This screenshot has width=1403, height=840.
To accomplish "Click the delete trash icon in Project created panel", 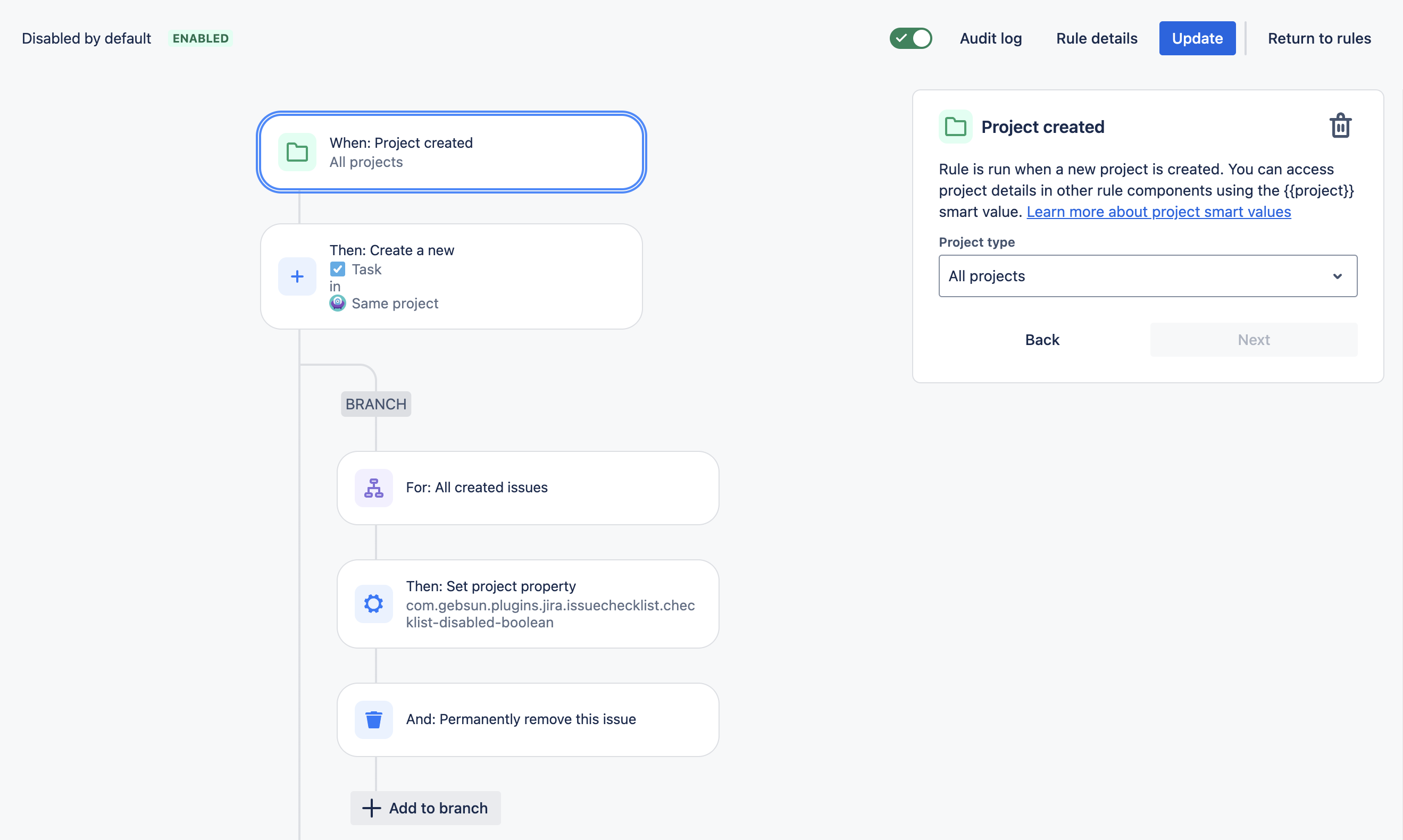I will point(1340,125).
